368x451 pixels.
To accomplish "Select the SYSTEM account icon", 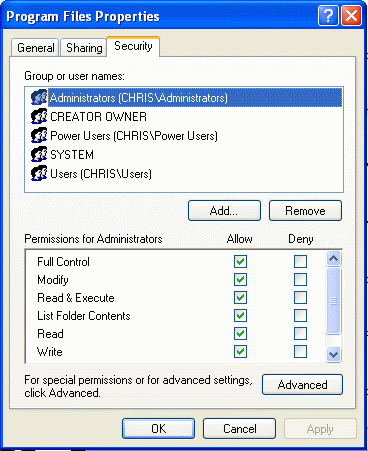I will [39, 154].
